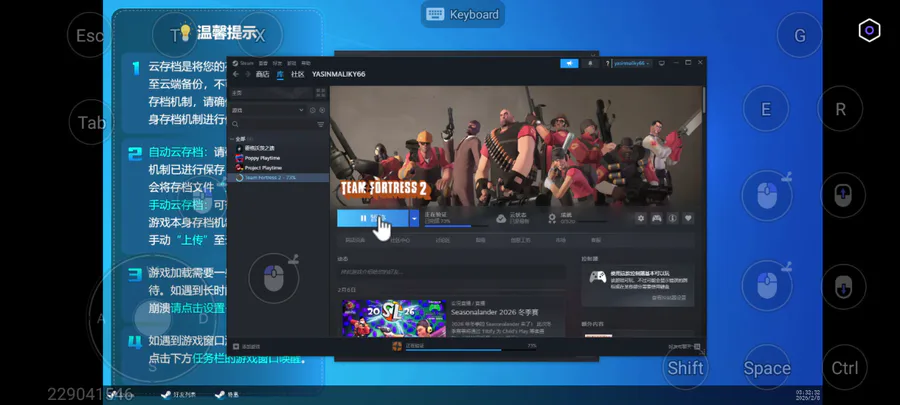This screenshot has width=900, height=405.
Task: Expand the yasinmaliky66 account dropdown
Action: (x=632, y=63)
